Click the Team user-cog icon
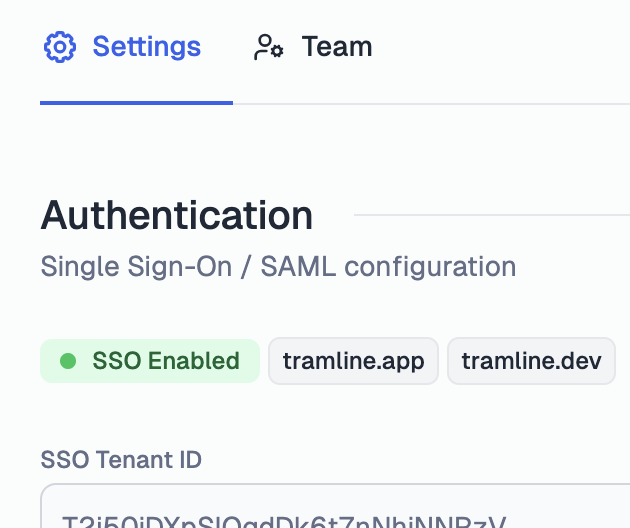This screenshot has width=630, height=528. (x=269, y=47)
